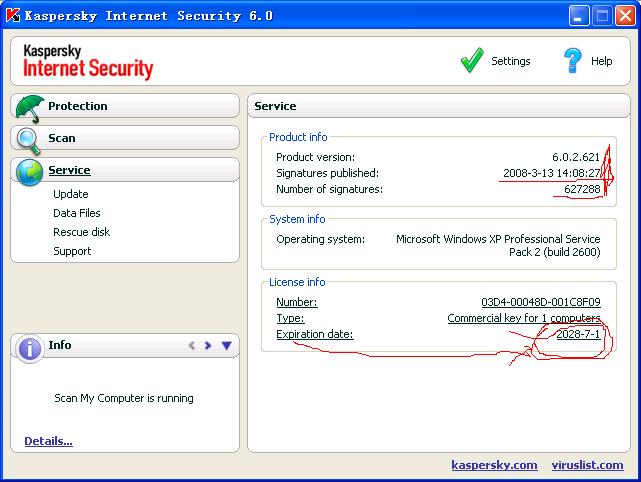Click signatures published date 2008-3-13 14:08:27
641x482 pixels.
[x=551, y=173]
